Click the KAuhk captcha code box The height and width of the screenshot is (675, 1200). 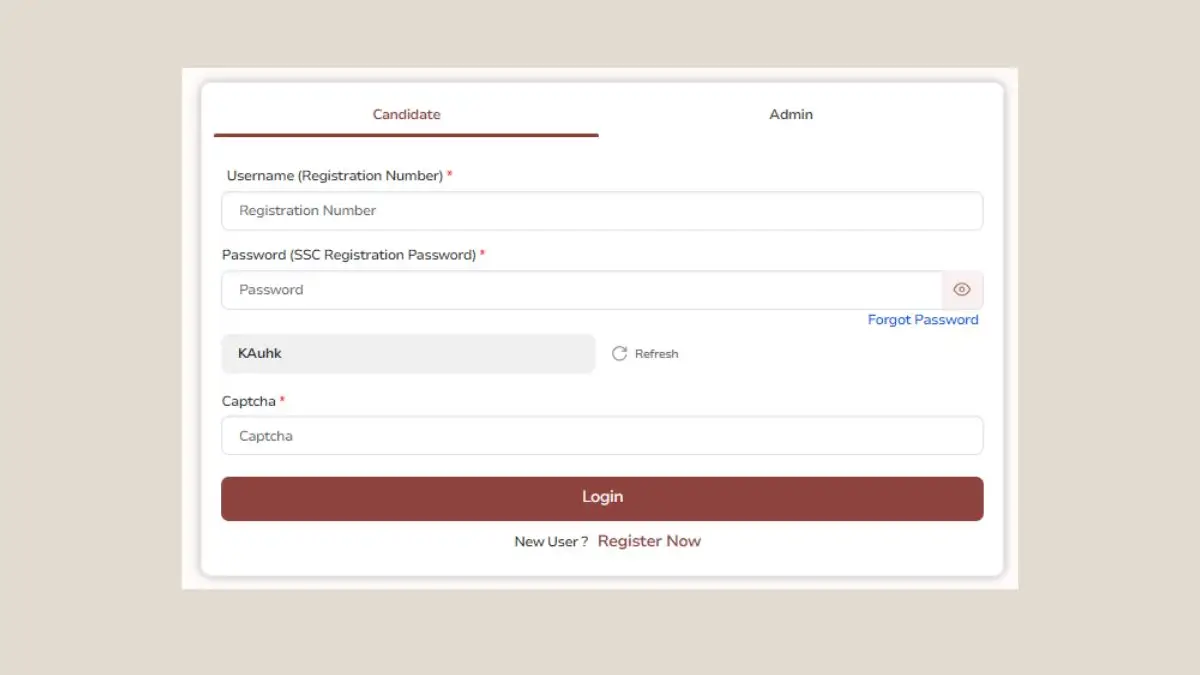(x=408, y=354)
